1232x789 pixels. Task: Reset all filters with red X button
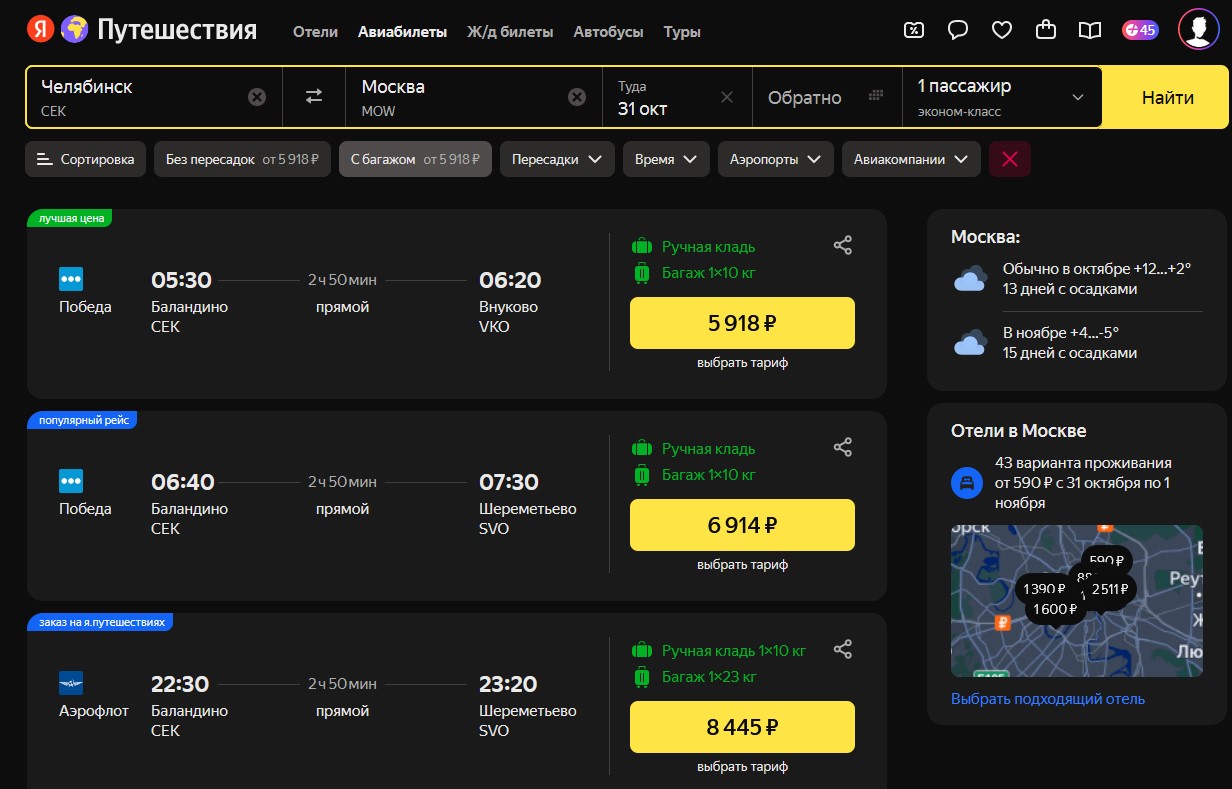pos(1010,159)
